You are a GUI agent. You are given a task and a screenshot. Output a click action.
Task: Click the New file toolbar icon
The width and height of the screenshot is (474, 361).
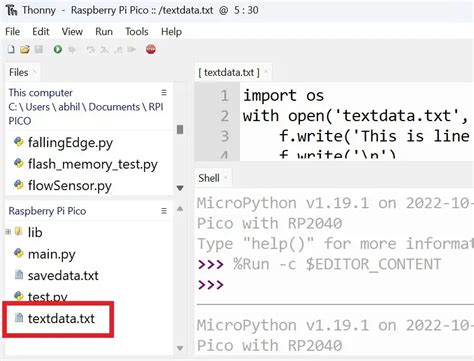[11, 50]
